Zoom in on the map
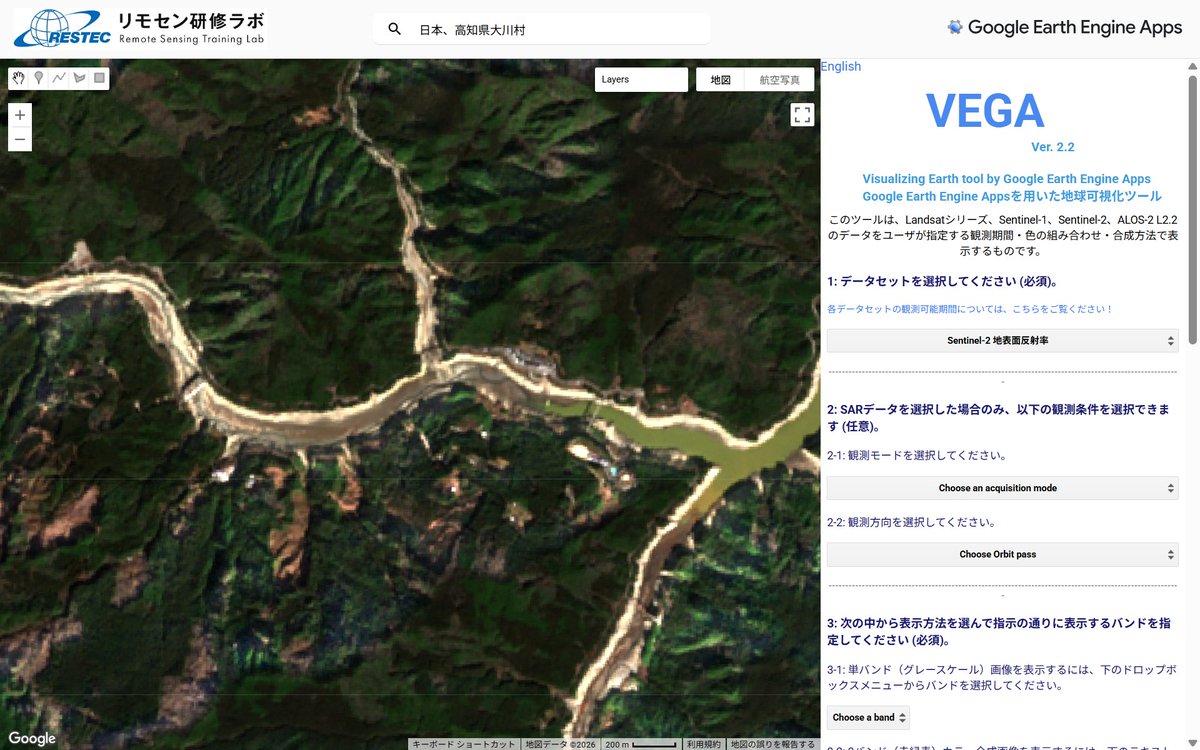1200x750 pixels. point(20,115)
